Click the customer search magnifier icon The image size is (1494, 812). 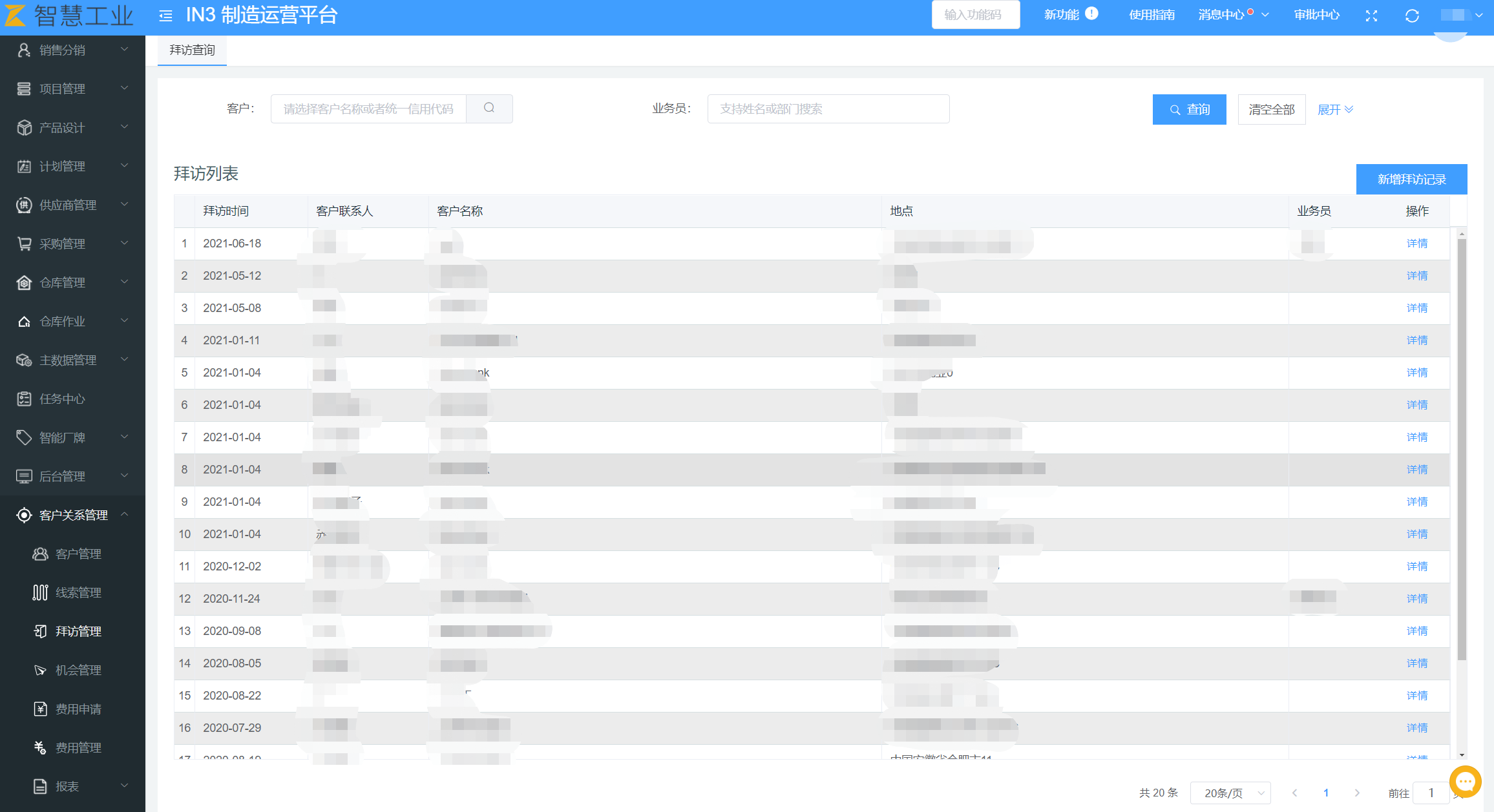[x=489, y=108]
